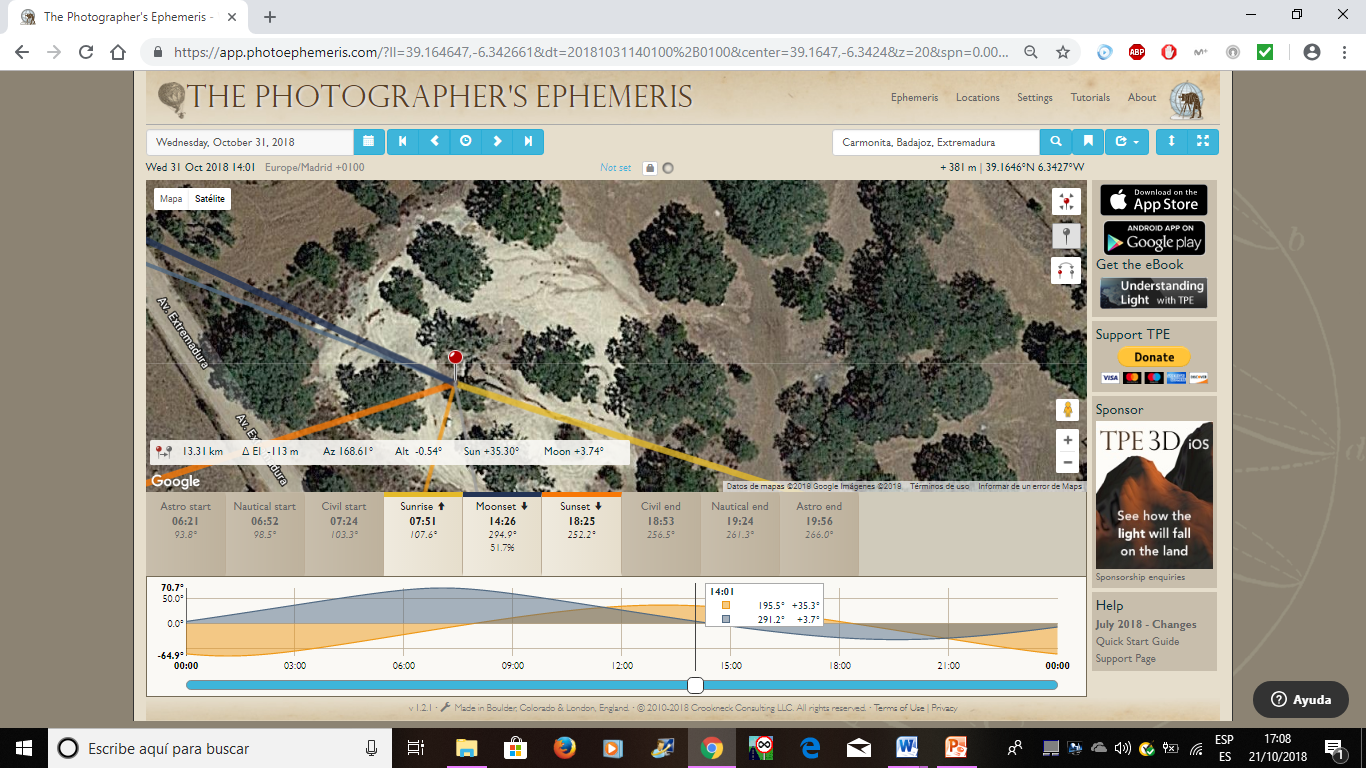
Task: Toggle the round indicator beside the padlock
Action: (668, 168)
